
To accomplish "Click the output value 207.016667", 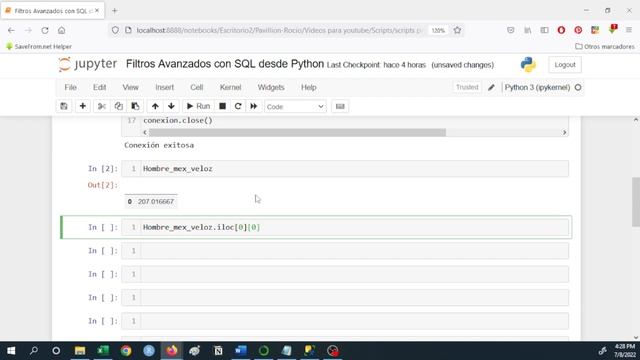I will coord(156,202).
